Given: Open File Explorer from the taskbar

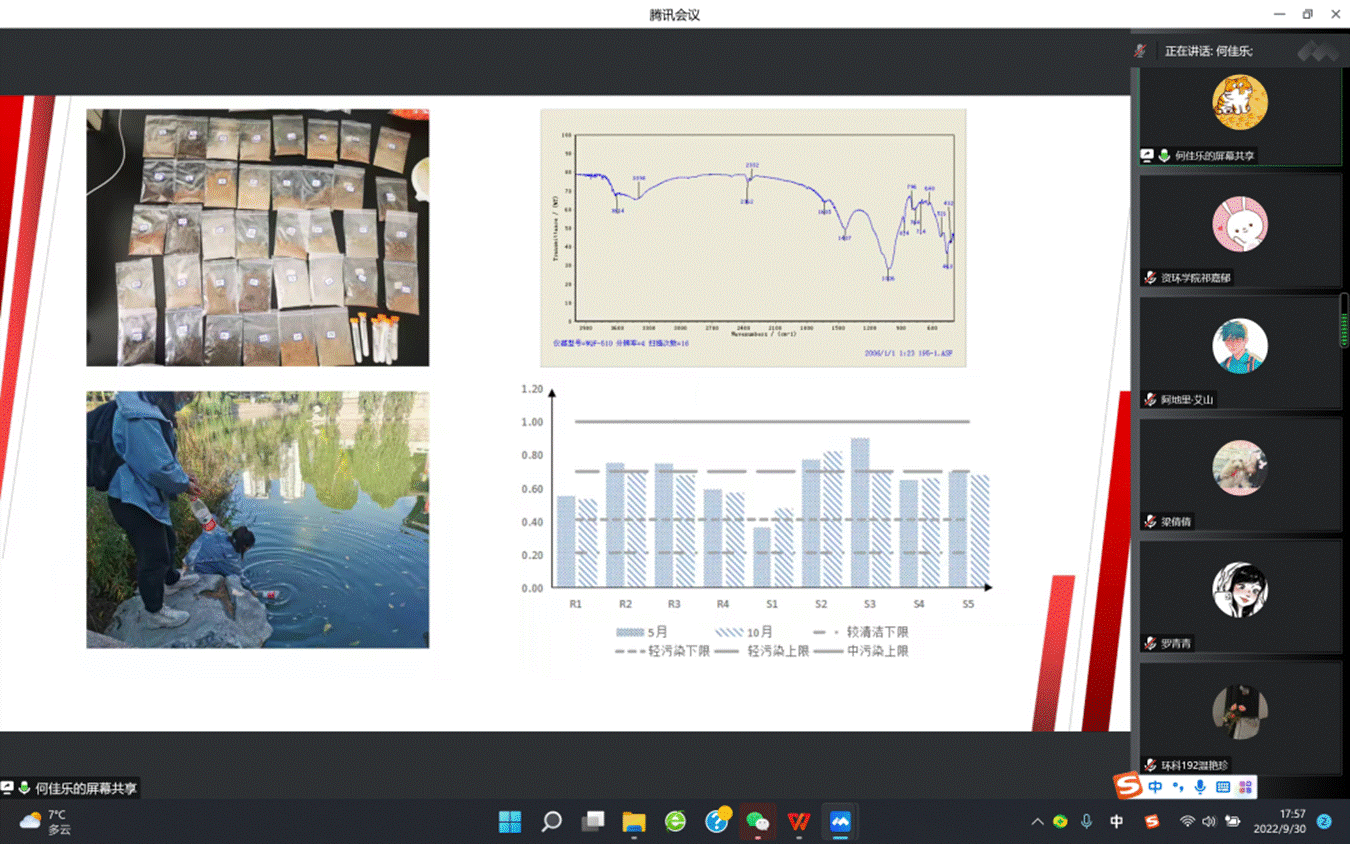Looking at the screenshot, I should pos(634,822).
